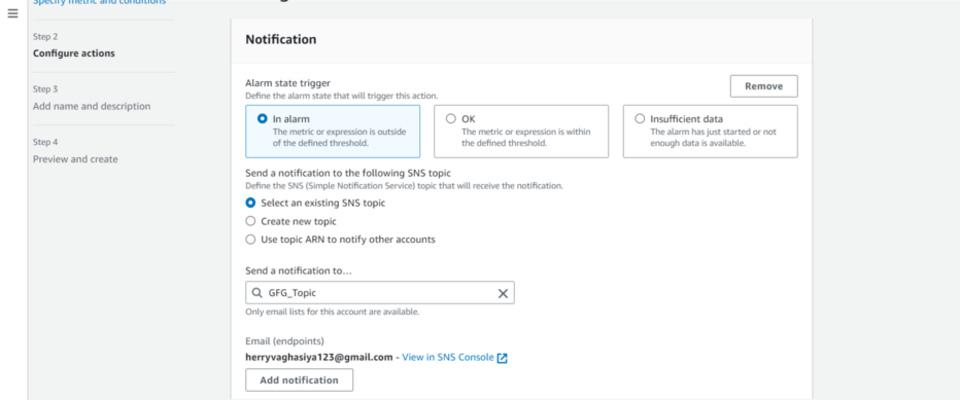The width and height of the screenshot is (960, 400).
Task: Choose Select an existing SNS topic
Action: pyautogui.click(x=251, y=203)
